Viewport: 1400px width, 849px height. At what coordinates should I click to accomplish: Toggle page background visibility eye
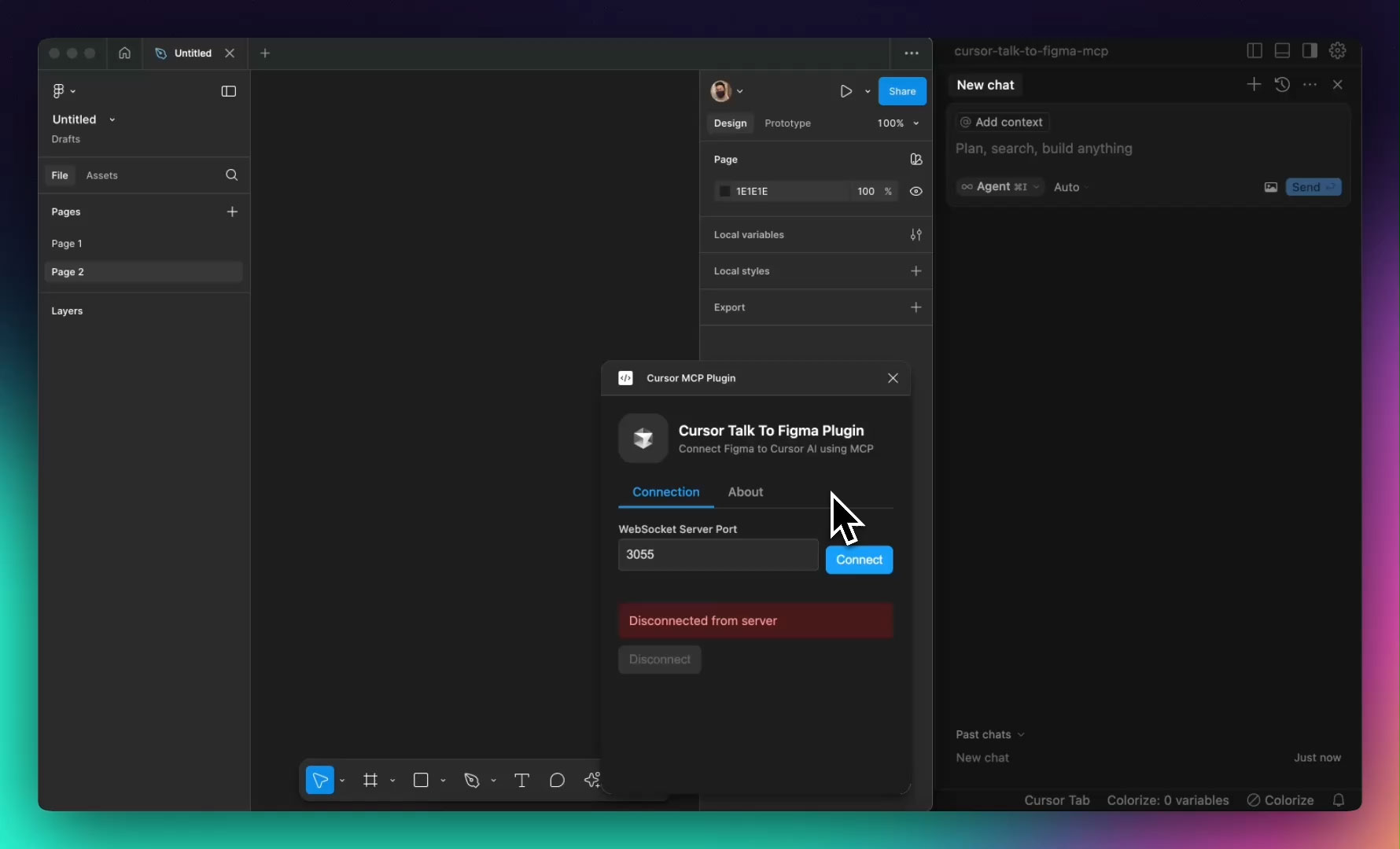916,191
